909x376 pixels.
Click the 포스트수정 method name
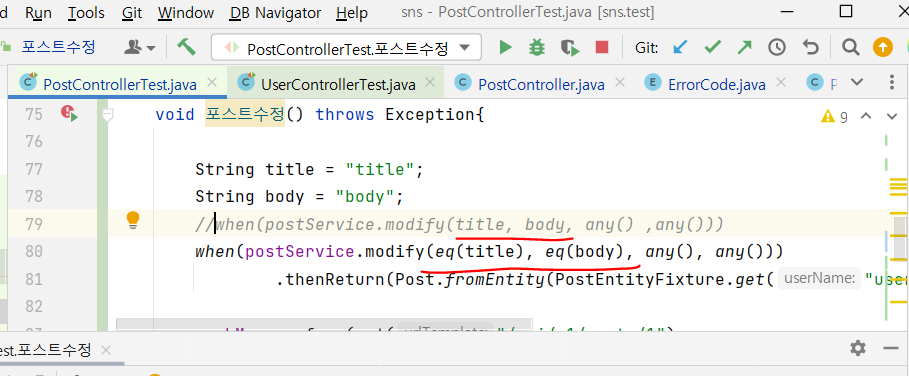245,114
